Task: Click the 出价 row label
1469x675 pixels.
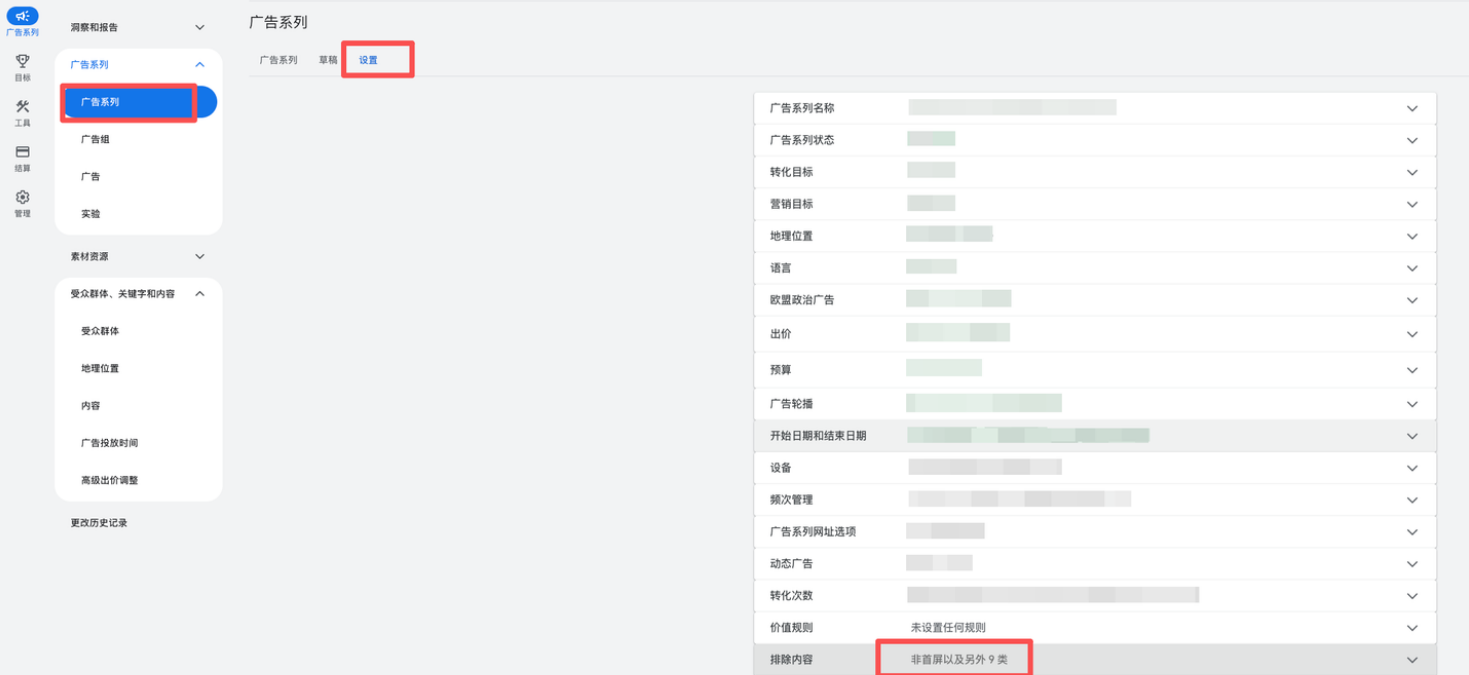Action: 780,334
